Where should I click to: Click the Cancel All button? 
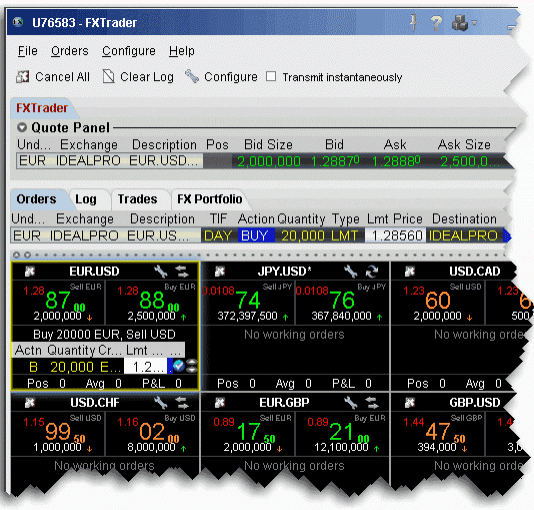click(53, 77)
